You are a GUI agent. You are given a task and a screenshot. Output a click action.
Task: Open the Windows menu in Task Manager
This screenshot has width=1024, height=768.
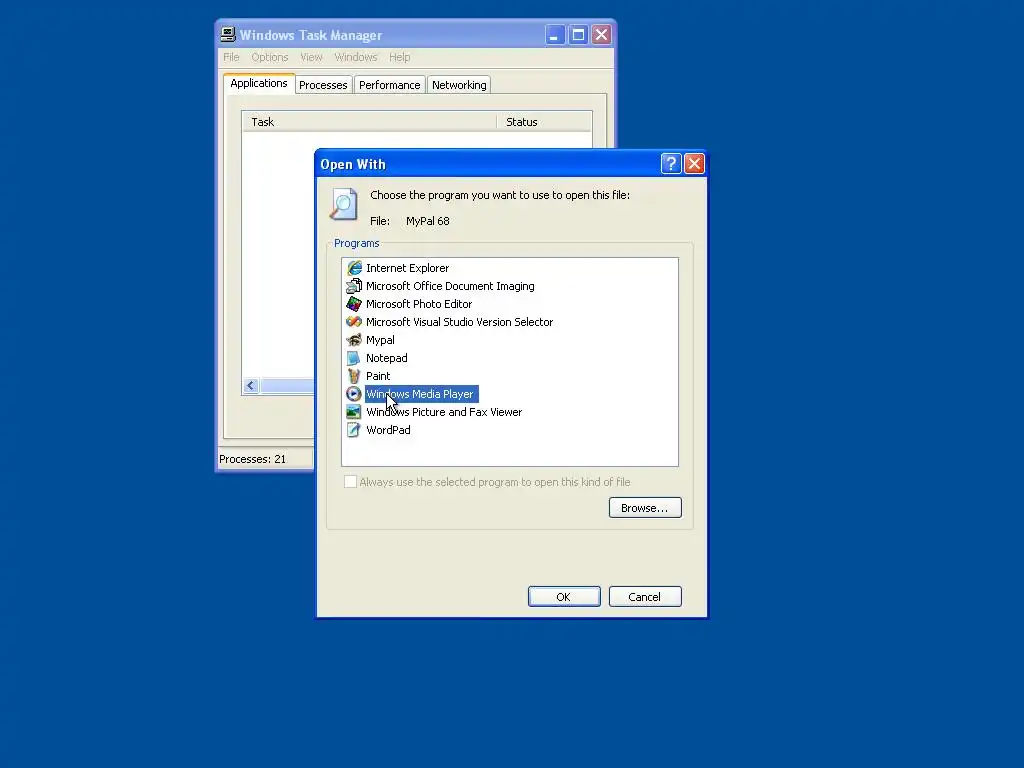(356, 57)
